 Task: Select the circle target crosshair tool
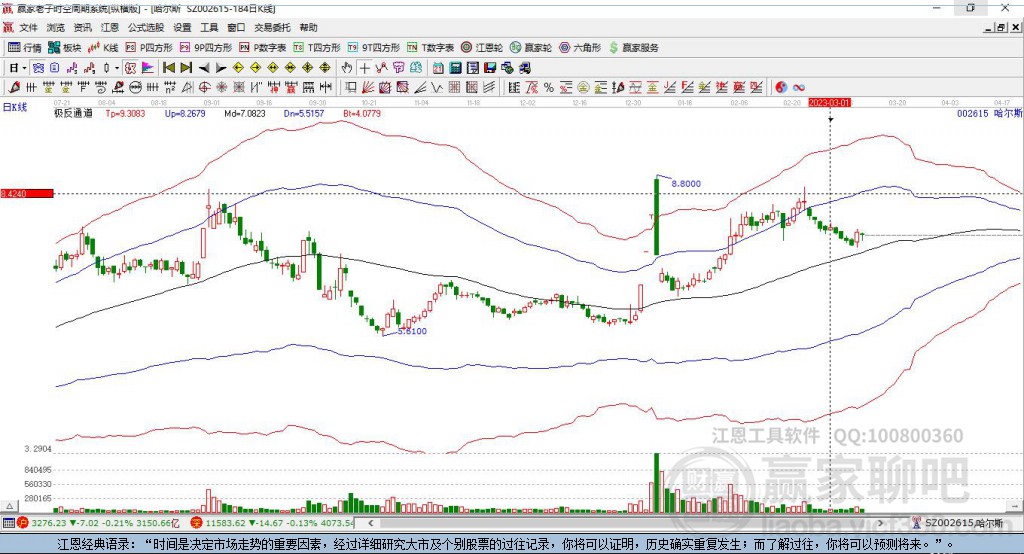[204, 87]
